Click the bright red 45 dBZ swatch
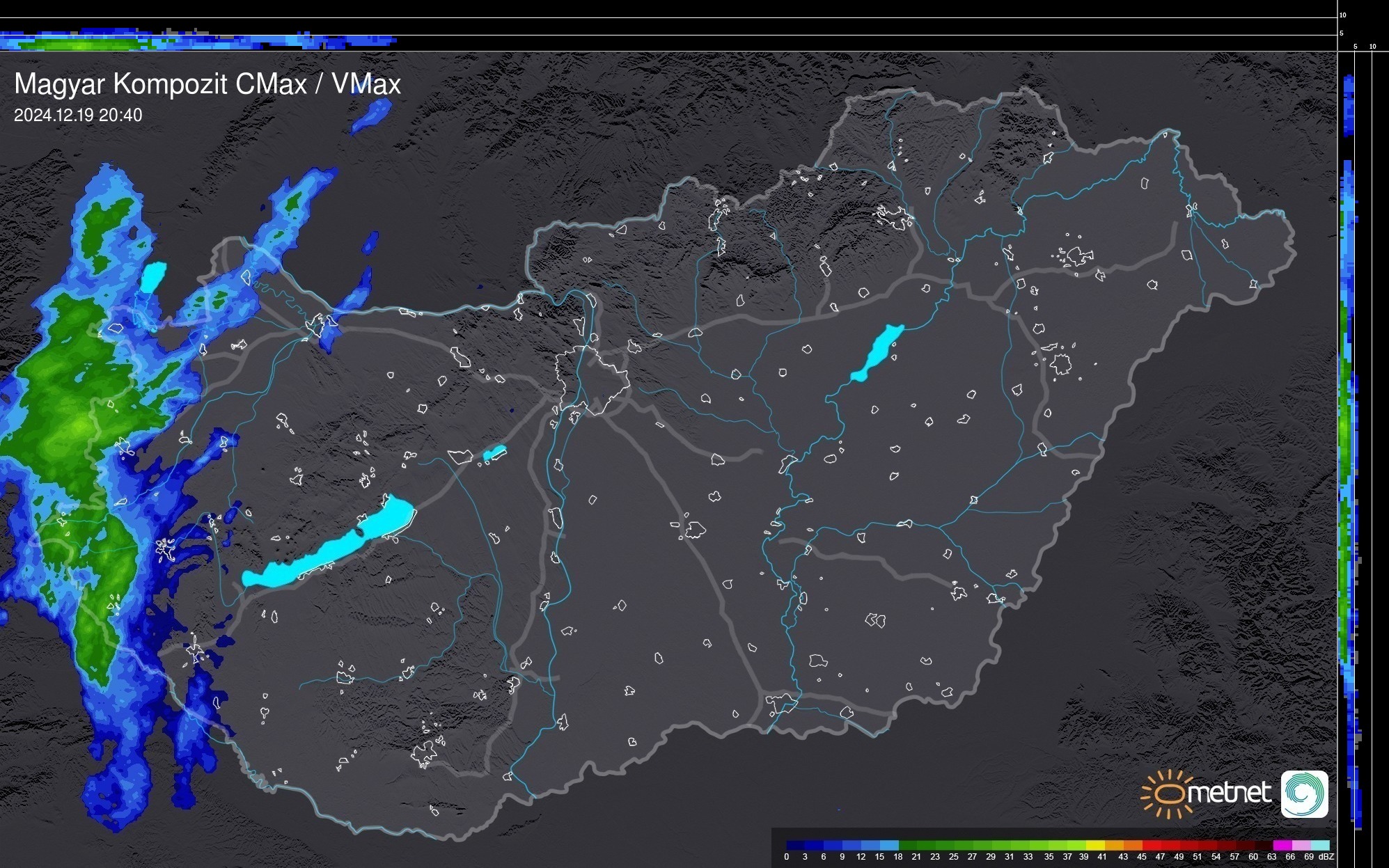The width and height of the screenshot is (1389, 868). coord(1151,845)
